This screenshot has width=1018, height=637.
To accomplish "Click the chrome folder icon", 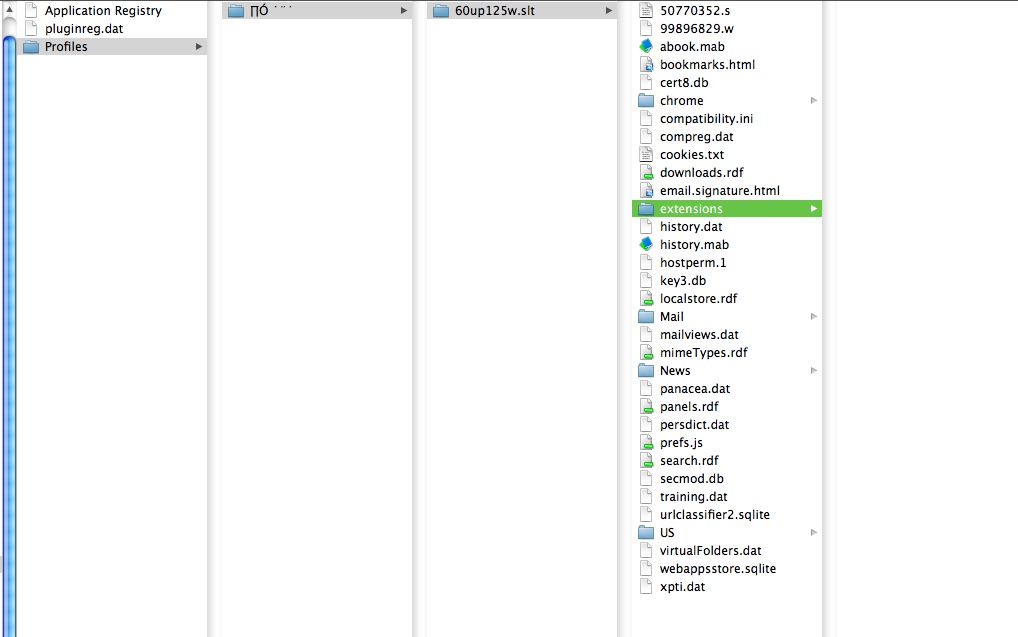I will tap(646, 101).
